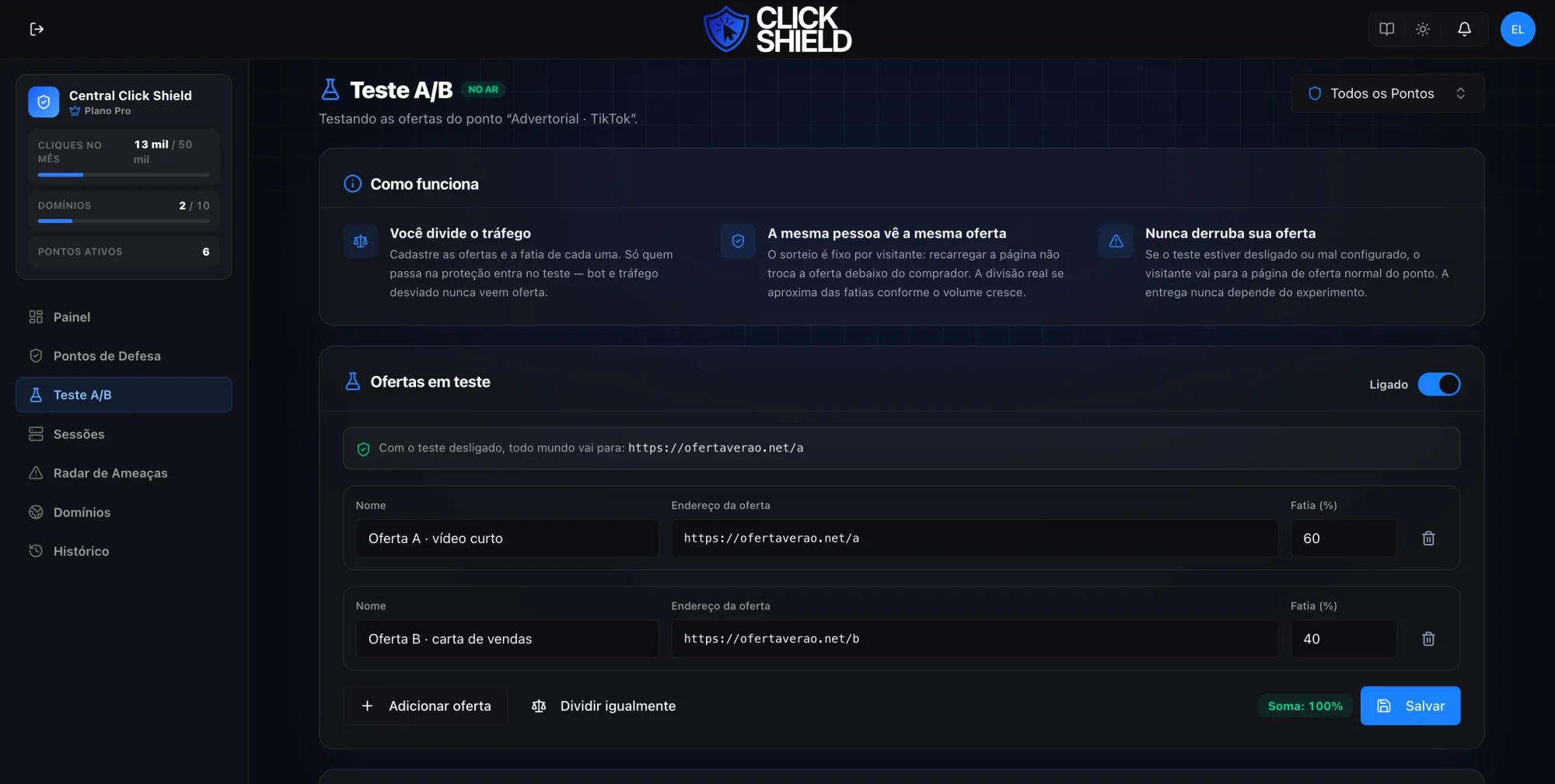This screenshot has width=1555, height=784.
Task: Delete the Oferta A row with trash icon
Action: pyautogui.click(x=1428, y=538)
